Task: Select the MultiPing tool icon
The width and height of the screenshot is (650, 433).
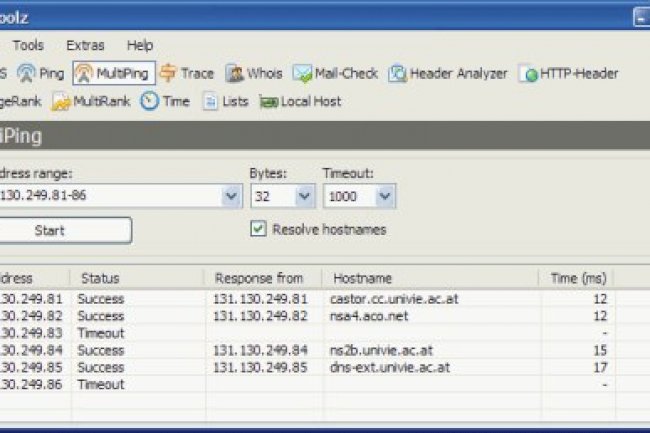Action: 113,73
